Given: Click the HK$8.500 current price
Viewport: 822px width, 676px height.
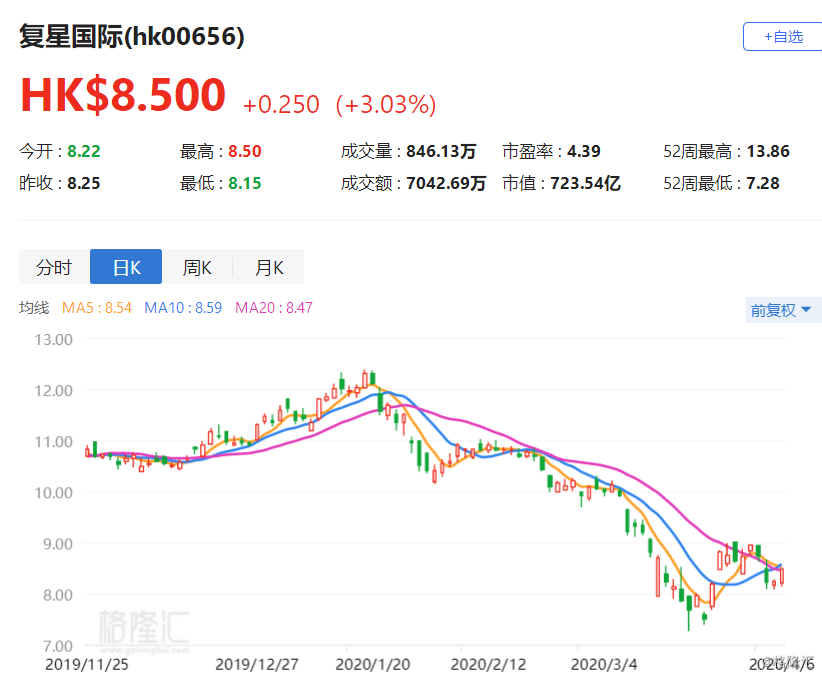Looking at the screenshot, I should coord(123,95).
